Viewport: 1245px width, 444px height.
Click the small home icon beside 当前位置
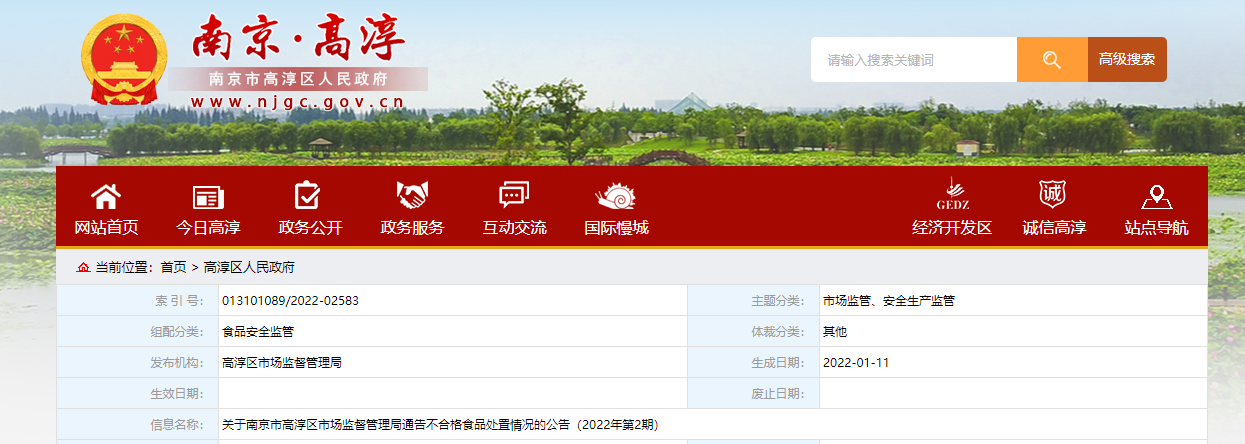click(83, 267)
